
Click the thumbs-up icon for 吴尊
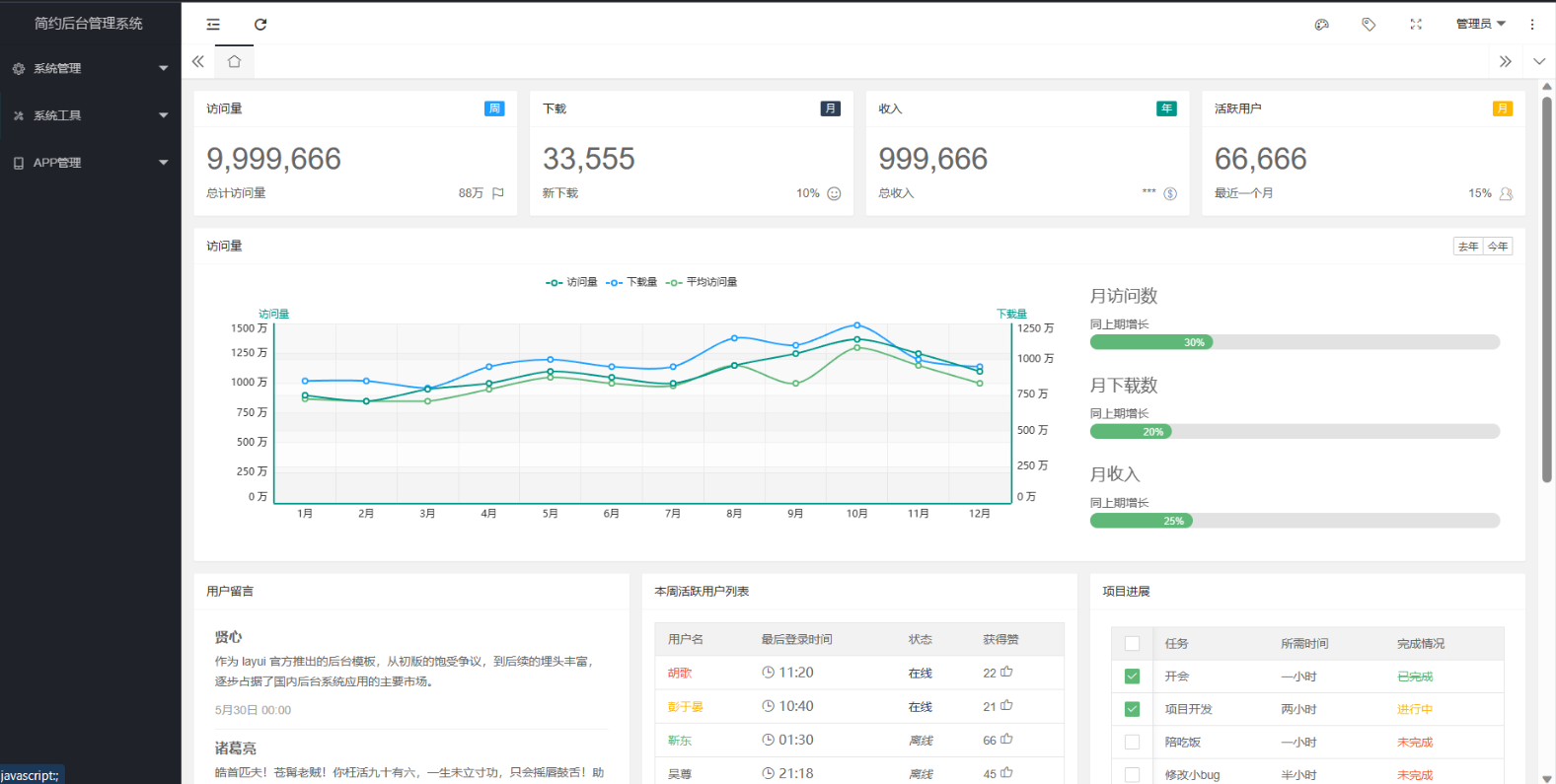pos(1006,772)
